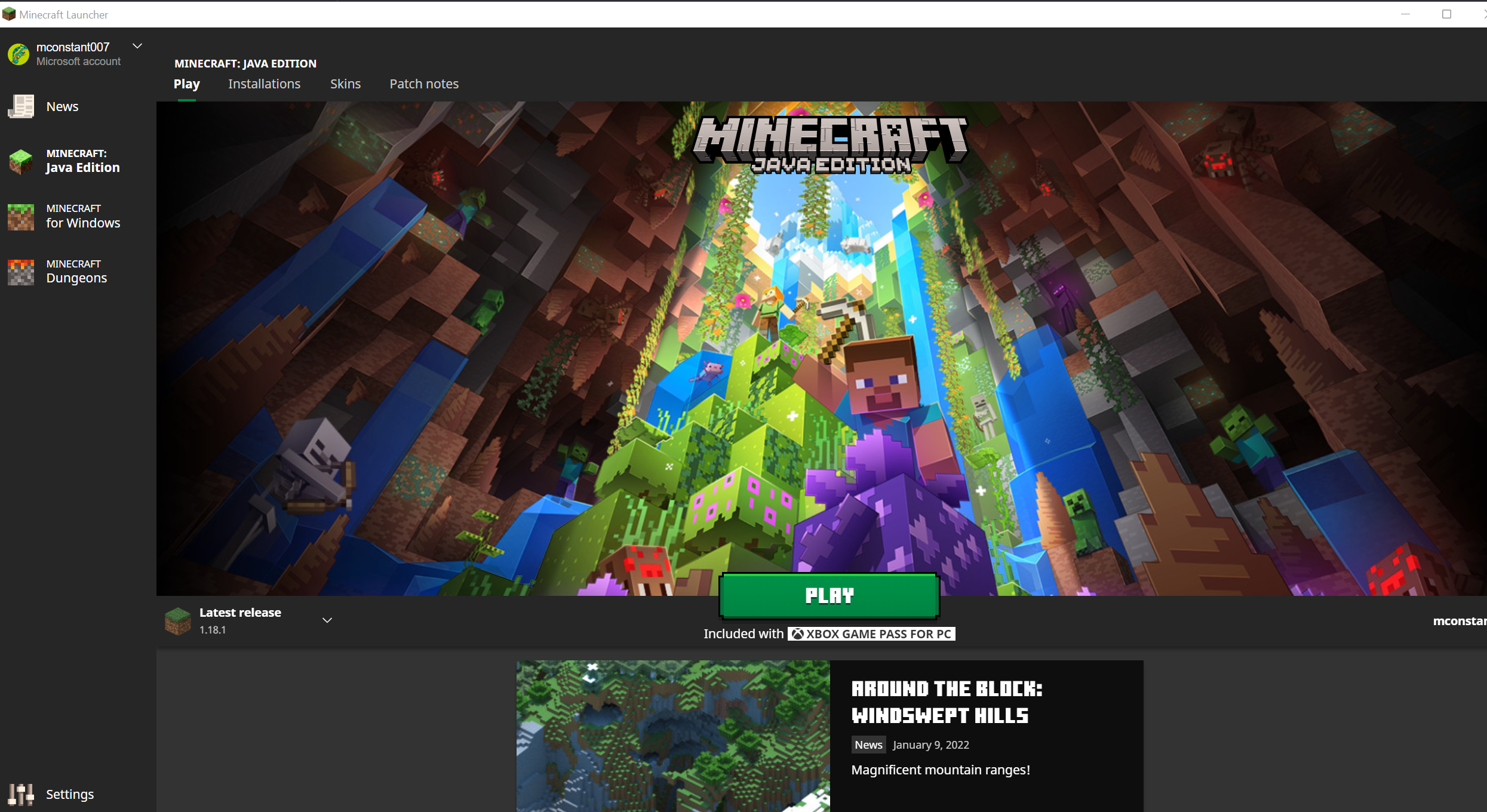The height and width of the screenshot is (812, 1487).
Task: Expand the account dropdown chevron
Action: 137,46
